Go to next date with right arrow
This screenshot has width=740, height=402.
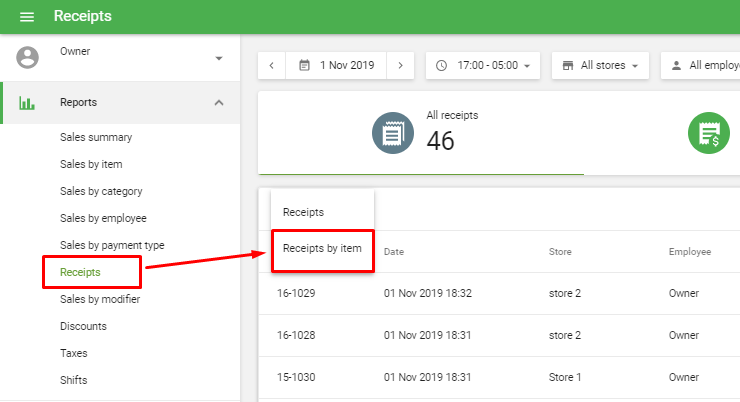tap(400, 66)
